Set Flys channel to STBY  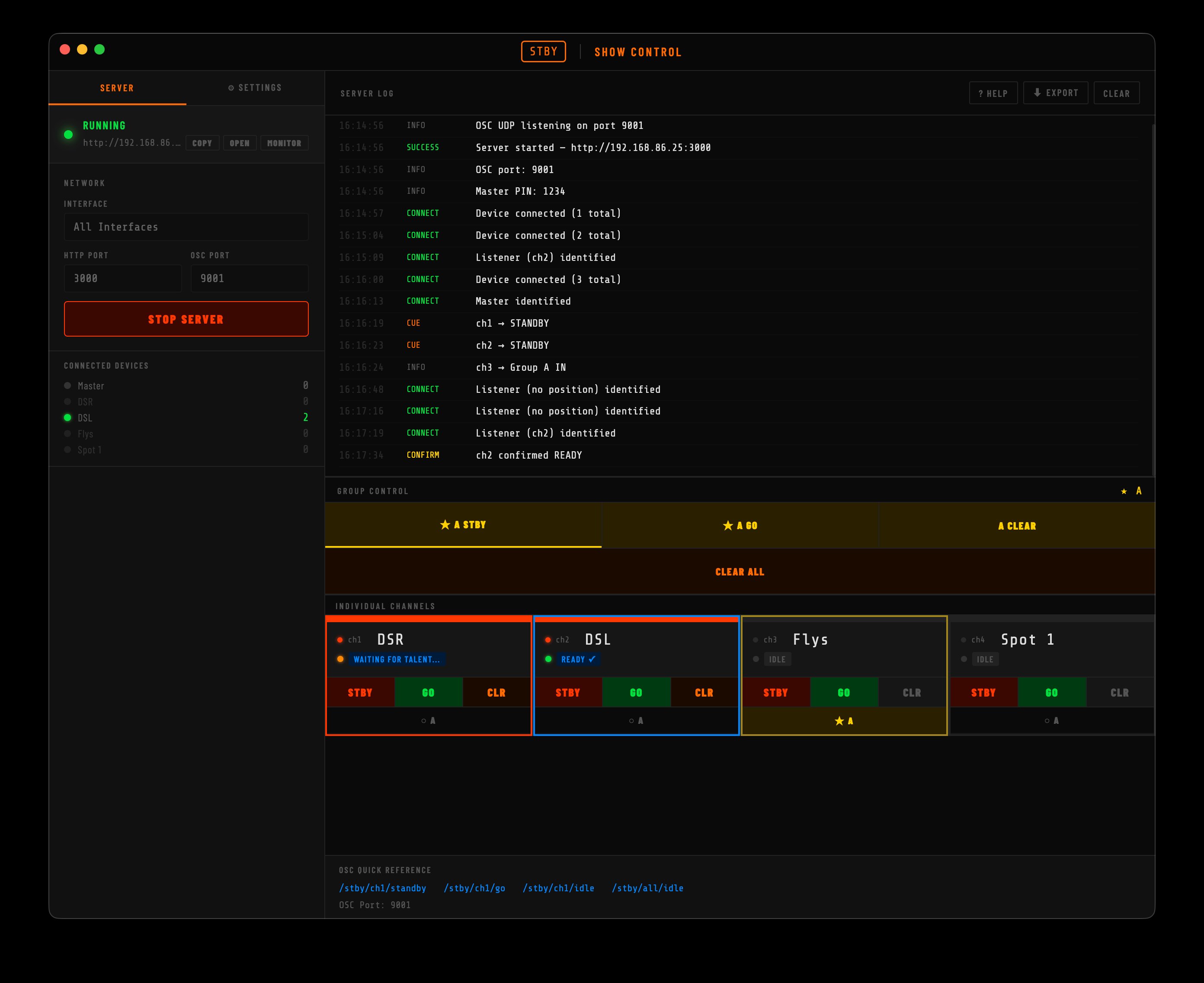(776, 692)
